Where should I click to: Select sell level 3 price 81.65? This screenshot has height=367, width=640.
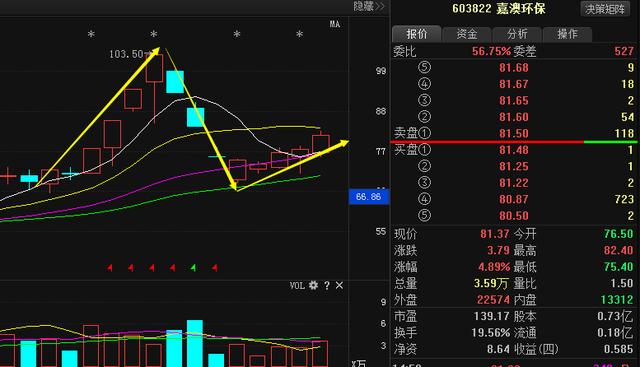513,100
